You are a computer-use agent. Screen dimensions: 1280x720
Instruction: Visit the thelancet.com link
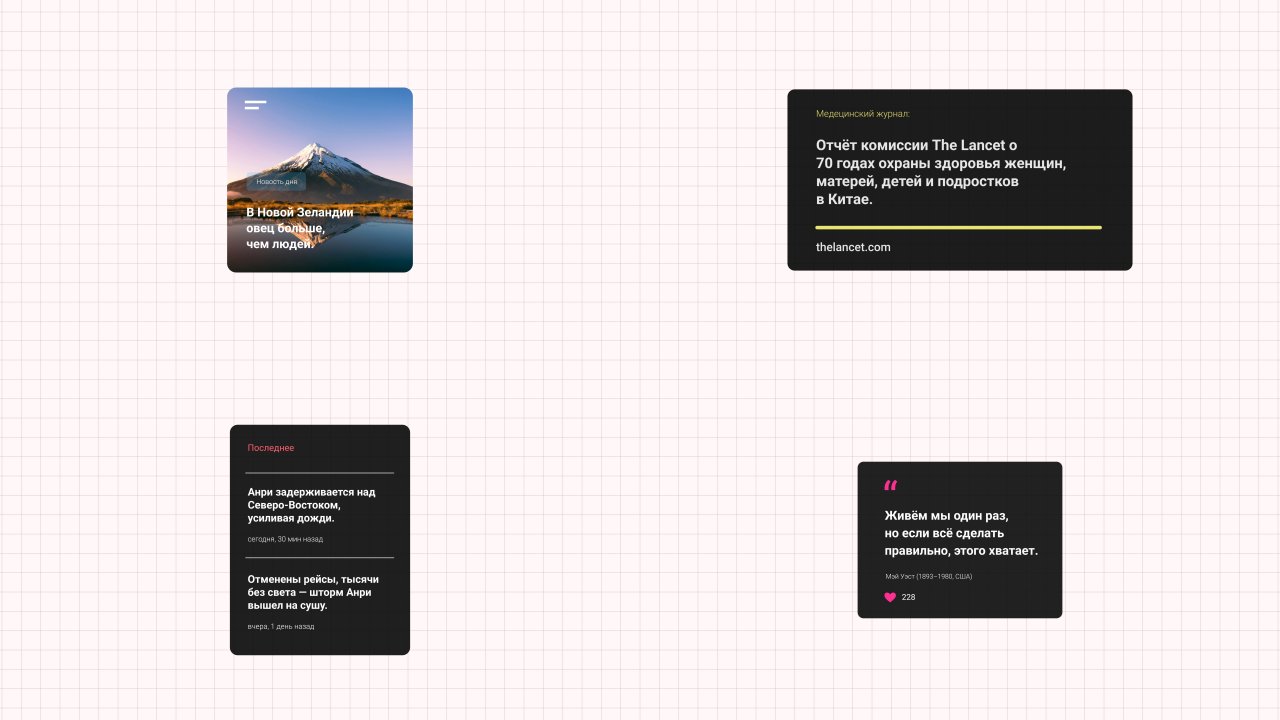(x=853, y=247)
